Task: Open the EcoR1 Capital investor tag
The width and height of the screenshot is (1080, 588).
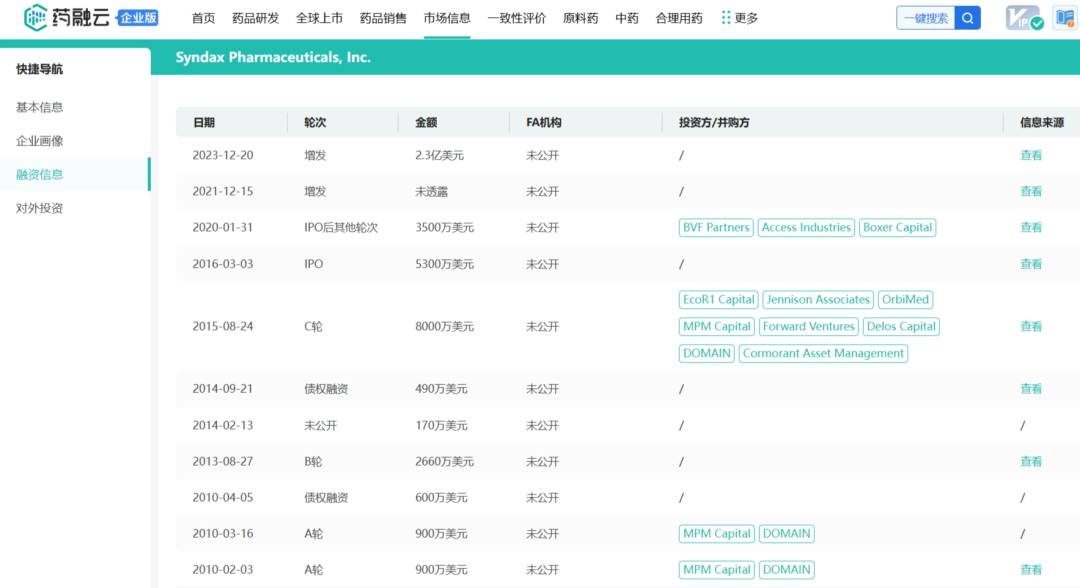Action: pos(718,300)
